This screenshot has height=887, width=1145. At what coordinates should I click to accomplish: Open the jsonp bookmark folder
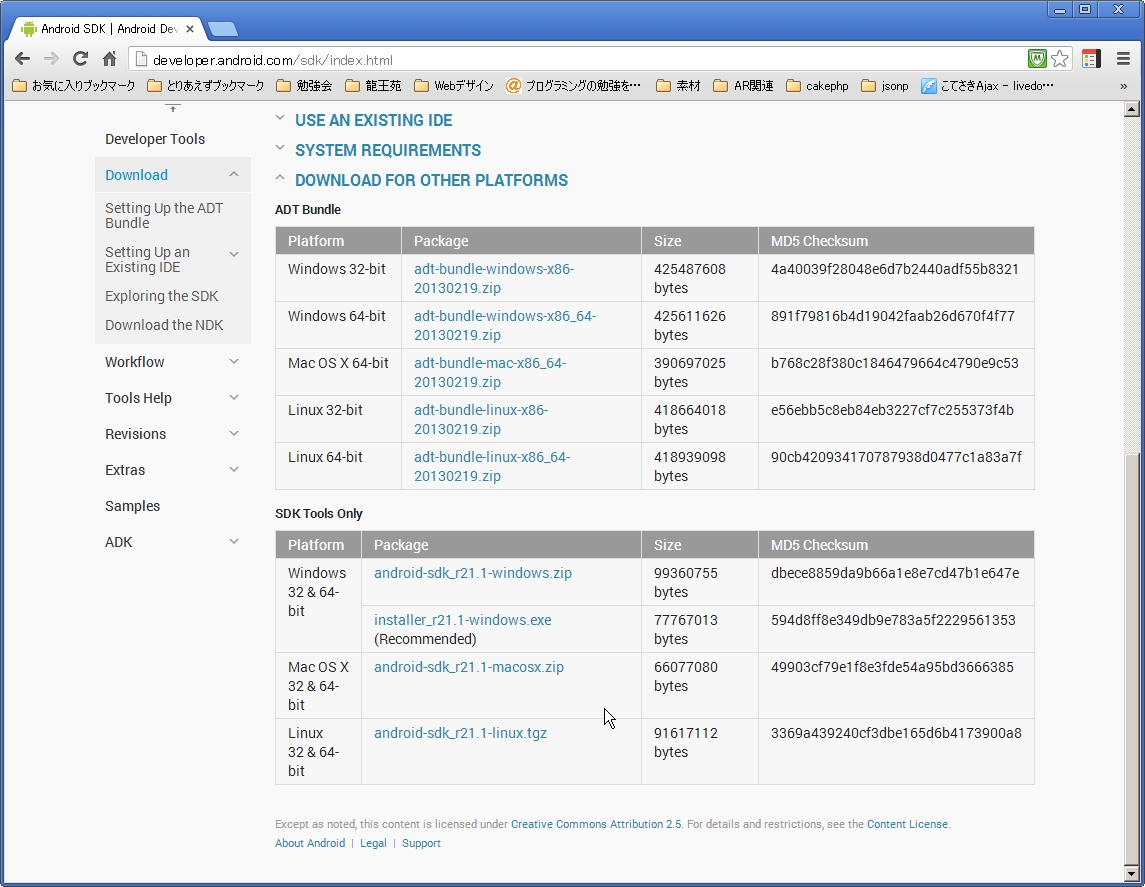(x=885, y=86)
